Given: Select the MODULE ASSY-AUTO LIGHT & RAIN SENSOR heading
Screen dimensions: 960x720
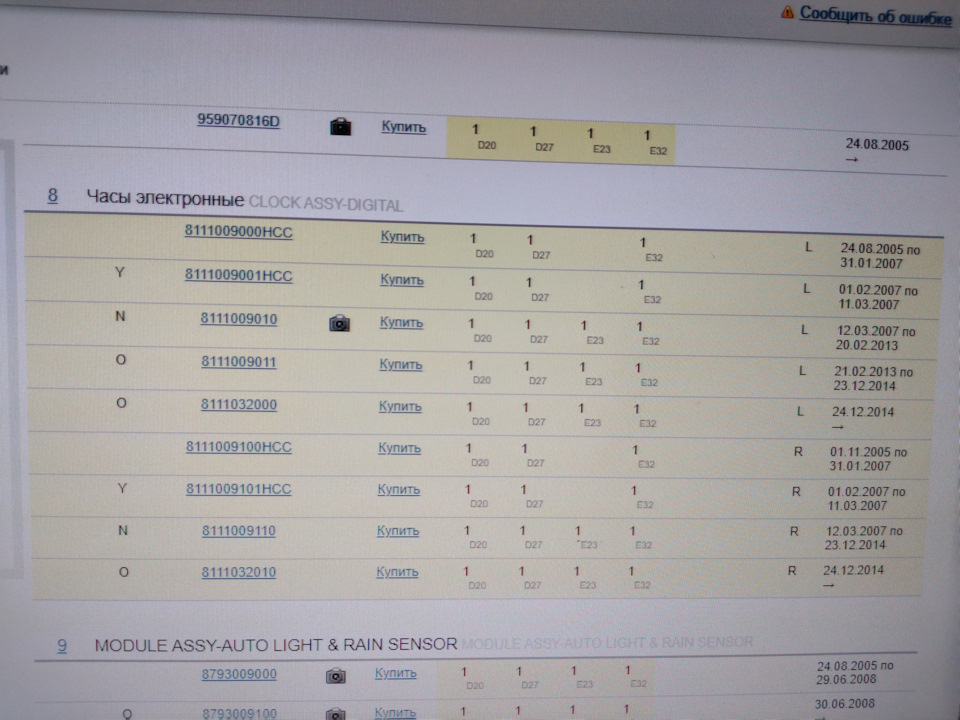Looking at the screenshot, I should coord(276,645).
